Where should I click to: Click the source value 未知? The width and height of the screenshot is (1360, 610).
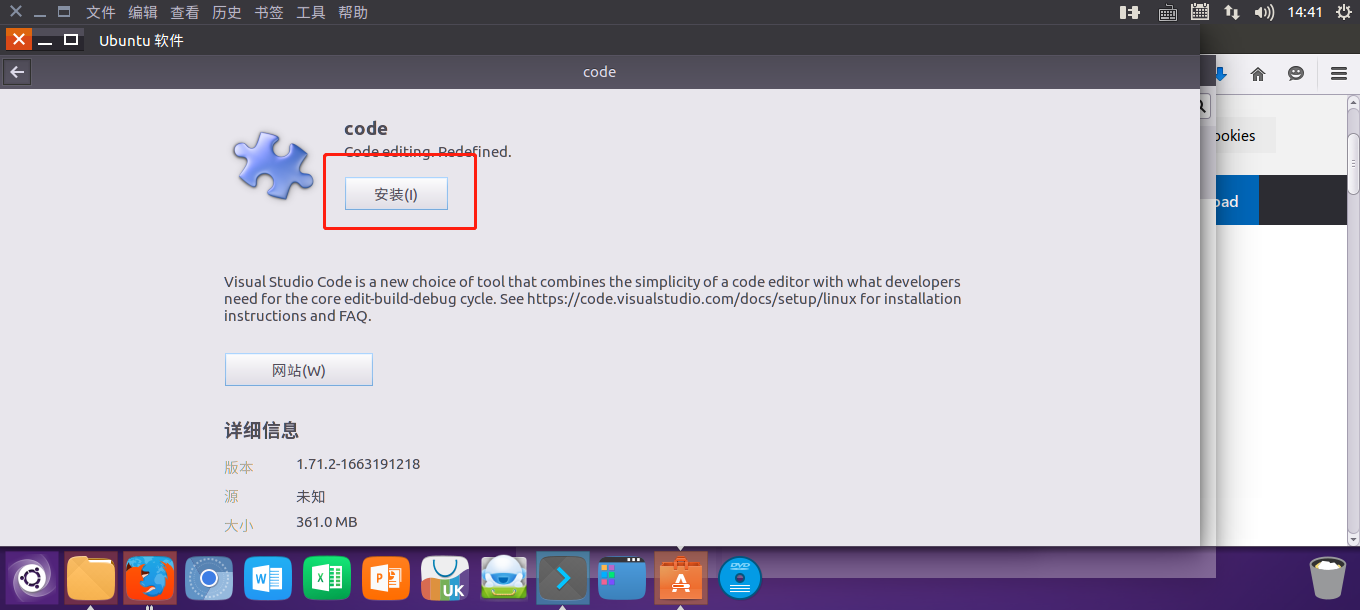point(311,496)
